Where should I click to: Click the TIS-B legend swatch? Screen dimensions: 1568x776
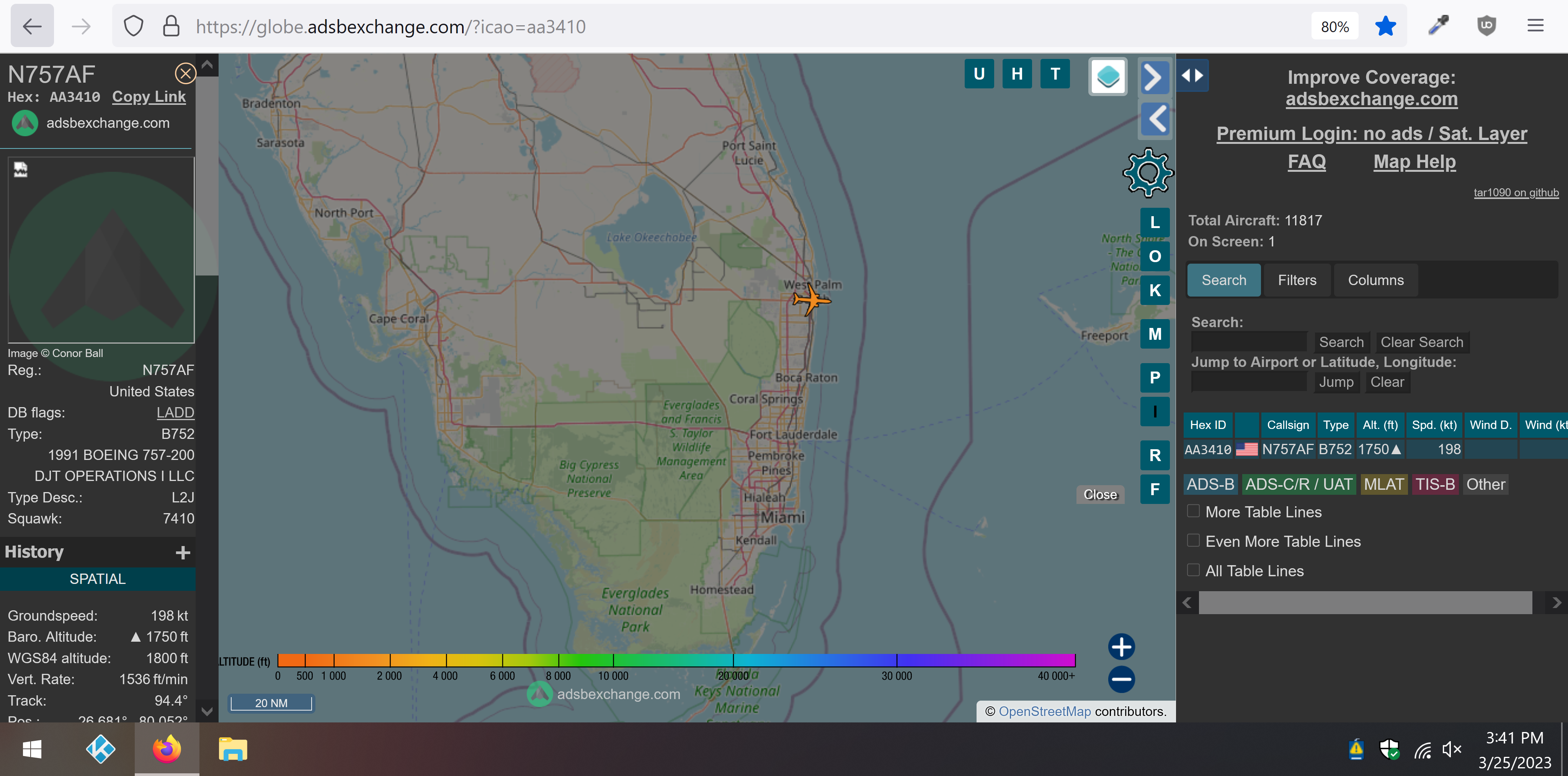1435,484
